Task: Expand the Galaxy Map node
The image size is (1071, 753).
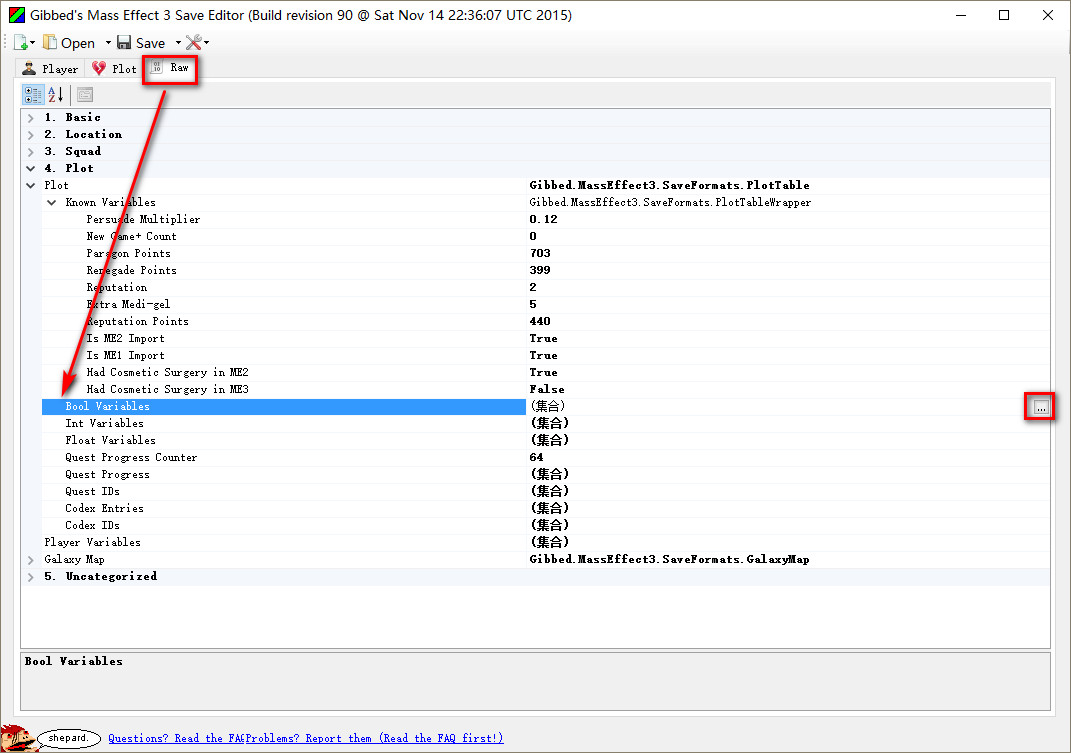Action: pyautogui.click(x=31, y=560)
